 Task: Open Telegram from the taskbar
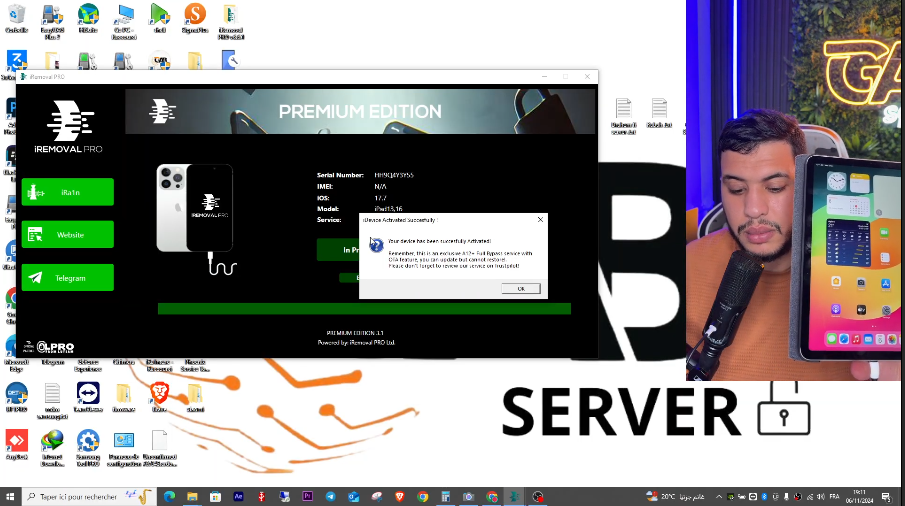click(331, 496)
